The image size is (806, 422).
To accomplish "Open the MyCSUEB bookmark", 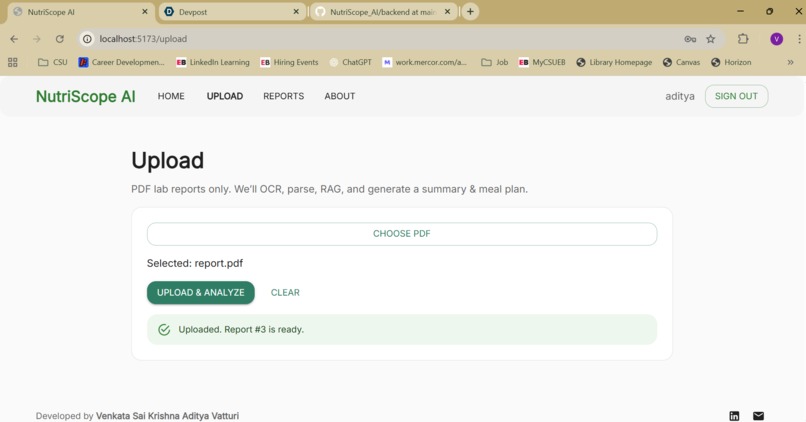I will pos(542,62).
